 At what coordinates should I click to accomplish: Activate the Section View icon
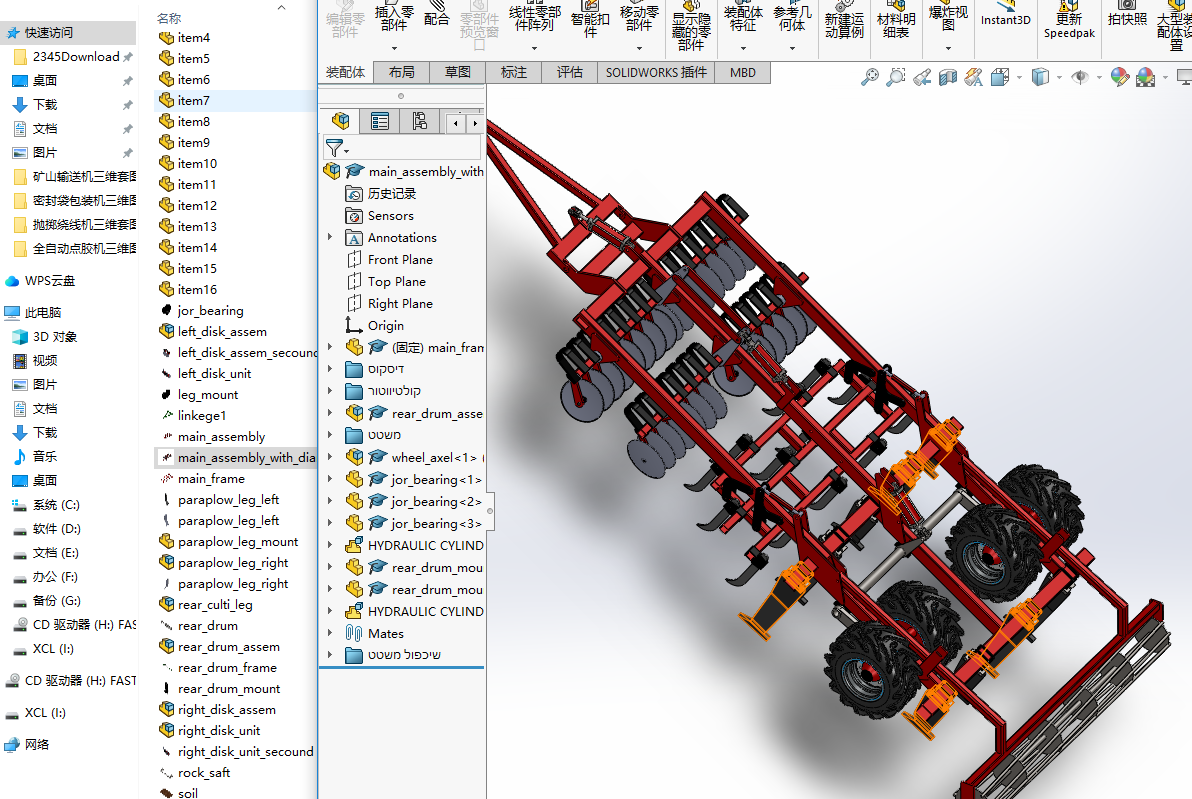coord(947,77)
